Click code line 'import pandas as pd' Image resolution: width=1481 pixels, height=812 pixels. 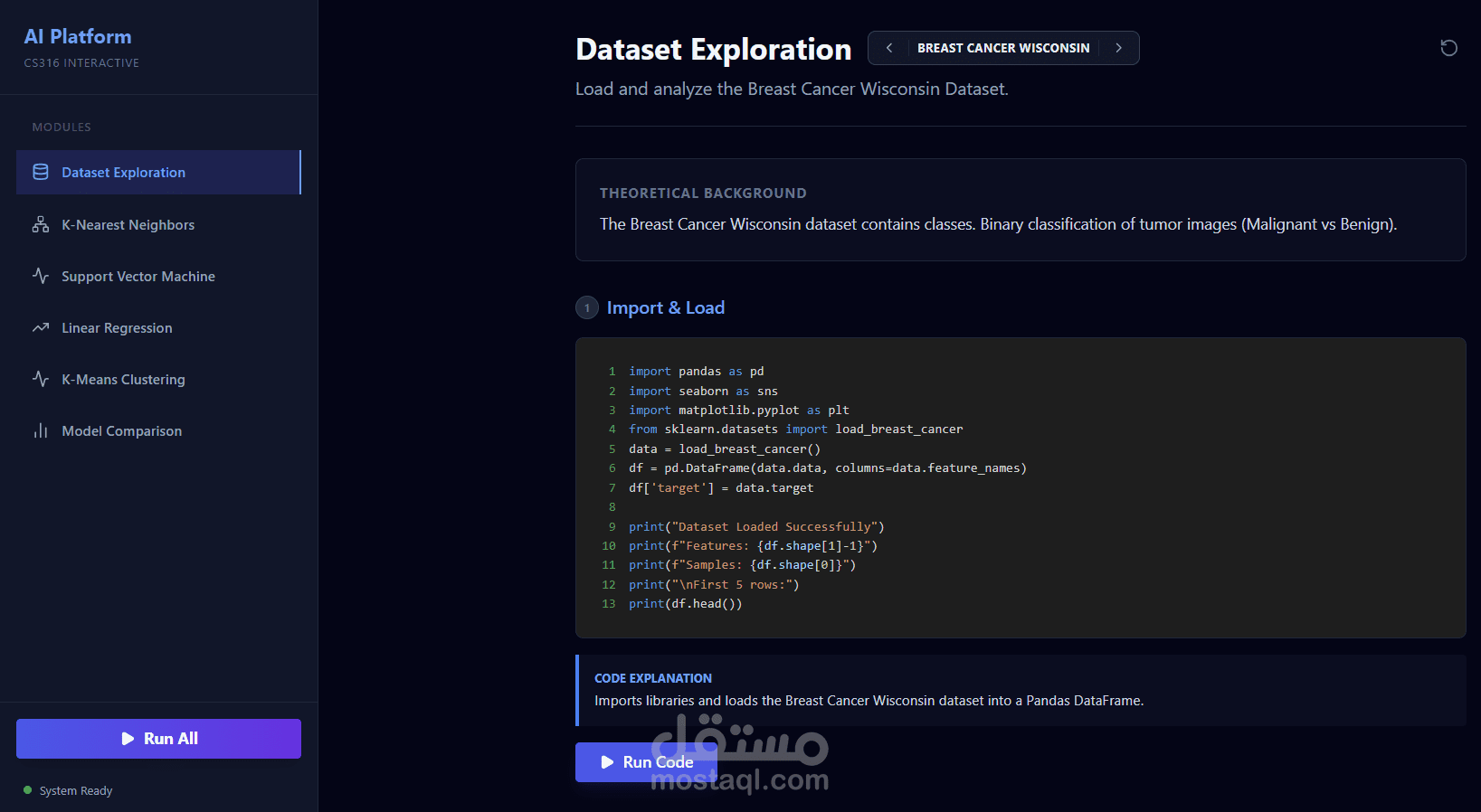click(x=697, y=371)
